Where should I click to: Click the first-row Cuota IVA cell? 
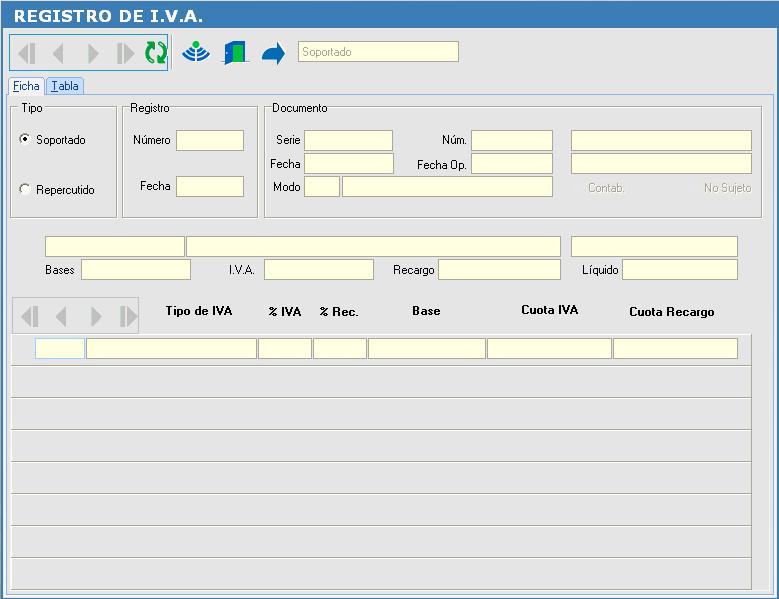coord(549,348)
